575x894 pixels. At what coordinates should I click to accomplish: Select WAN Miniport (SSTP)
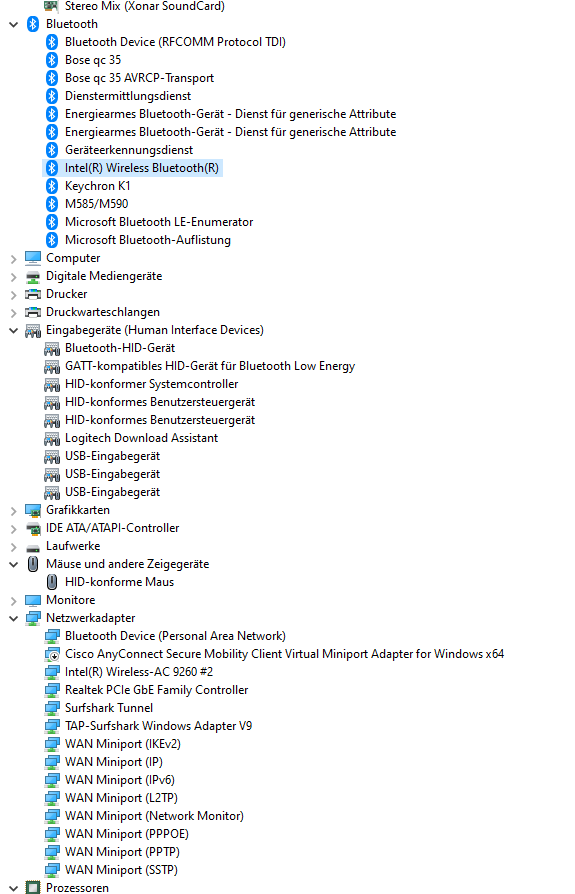point(121,870)
